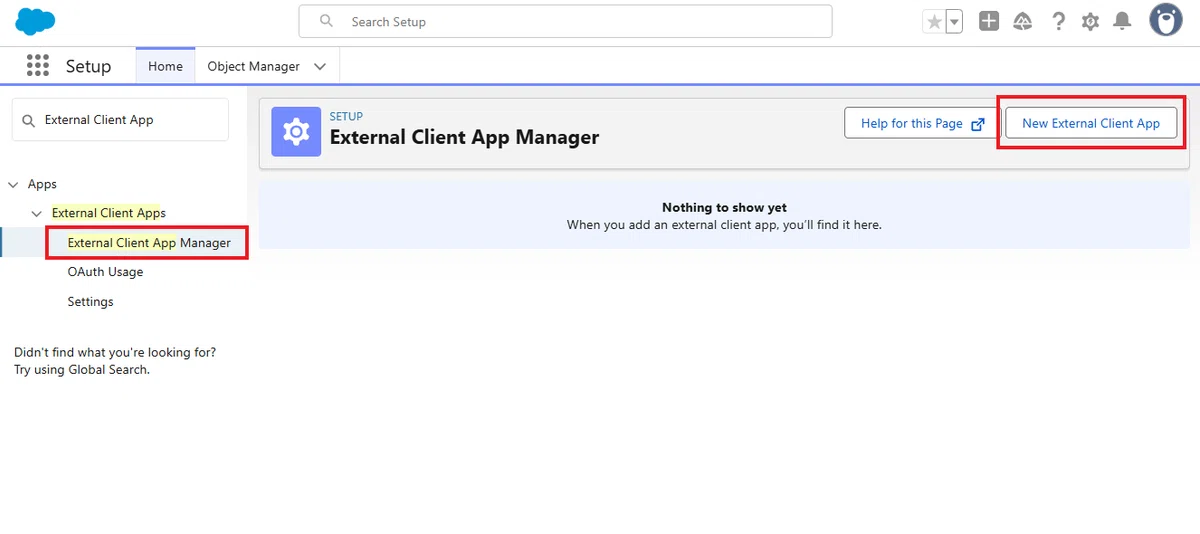Open the help question mark icon
1200x534 pixels.
coord(1058,21)
